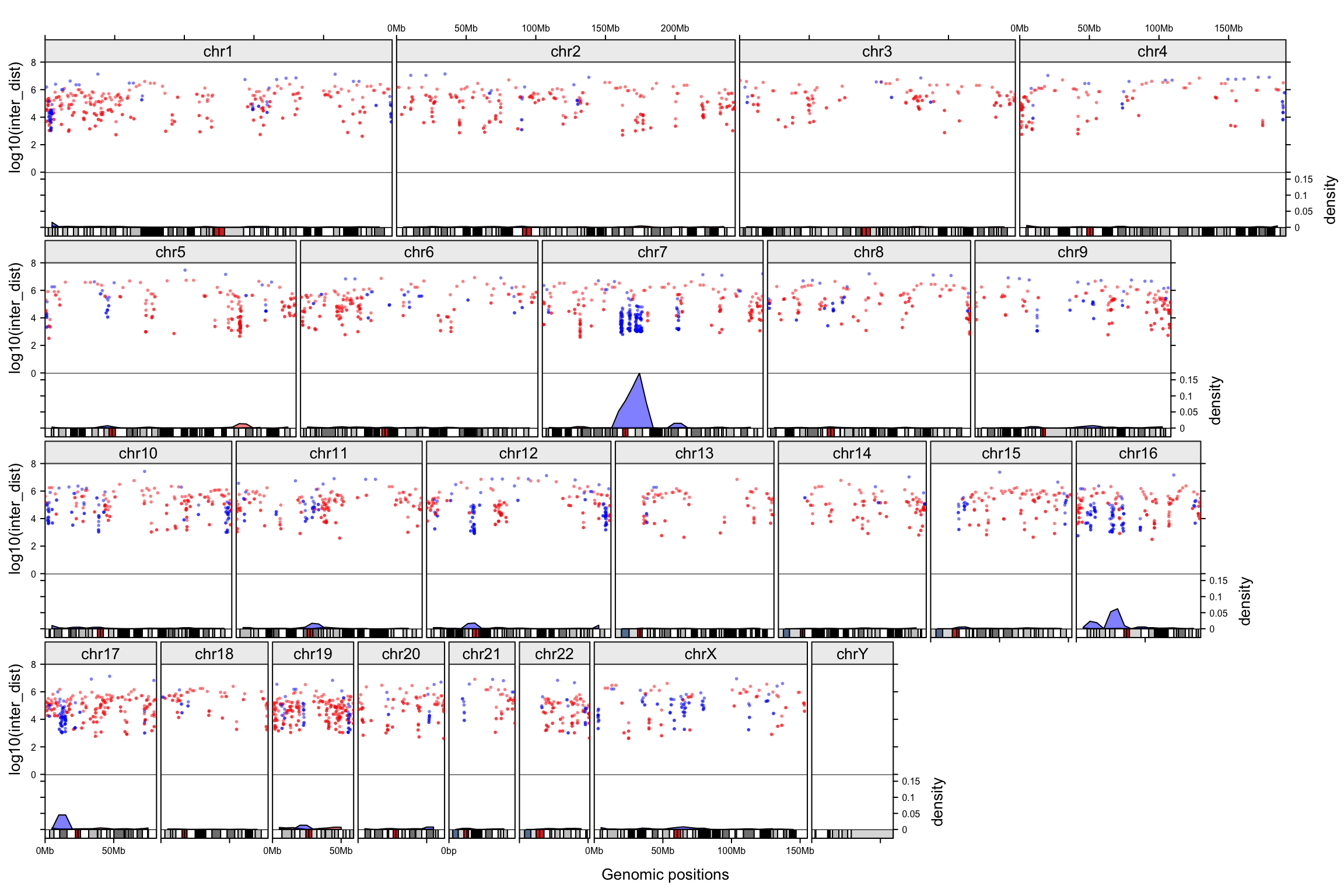Click the chrX panel header label

(700, 654)
